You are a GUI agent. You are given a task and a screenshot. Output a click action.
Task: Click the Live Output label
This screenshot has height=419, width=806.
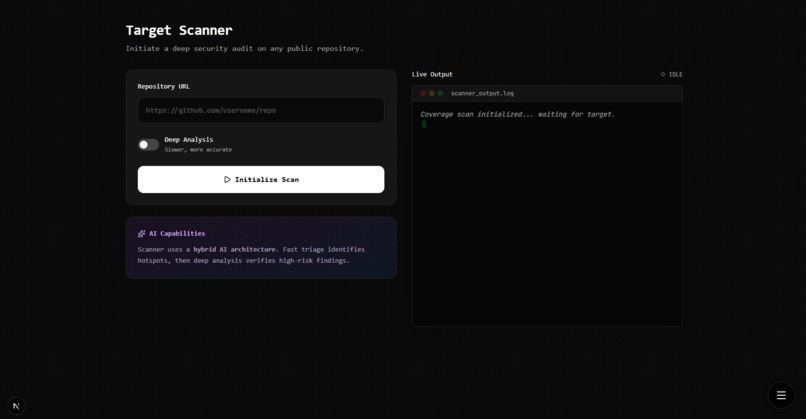(x=432, y=75)
